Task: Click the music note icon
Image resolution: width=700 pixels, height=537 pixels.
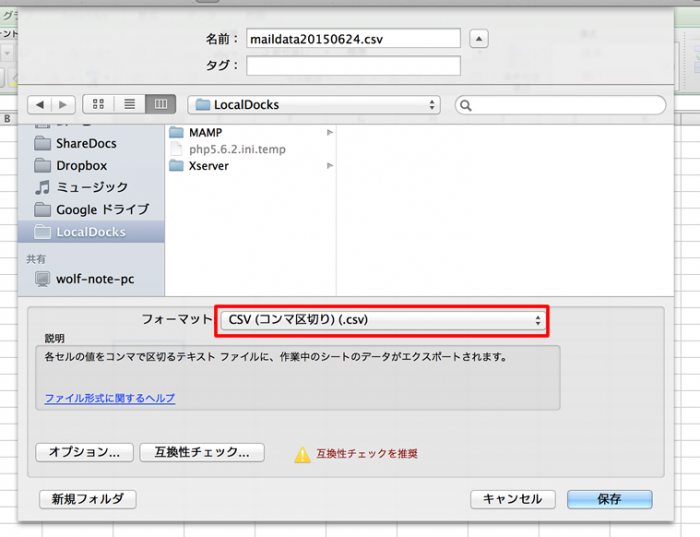Action: (42, 187)
